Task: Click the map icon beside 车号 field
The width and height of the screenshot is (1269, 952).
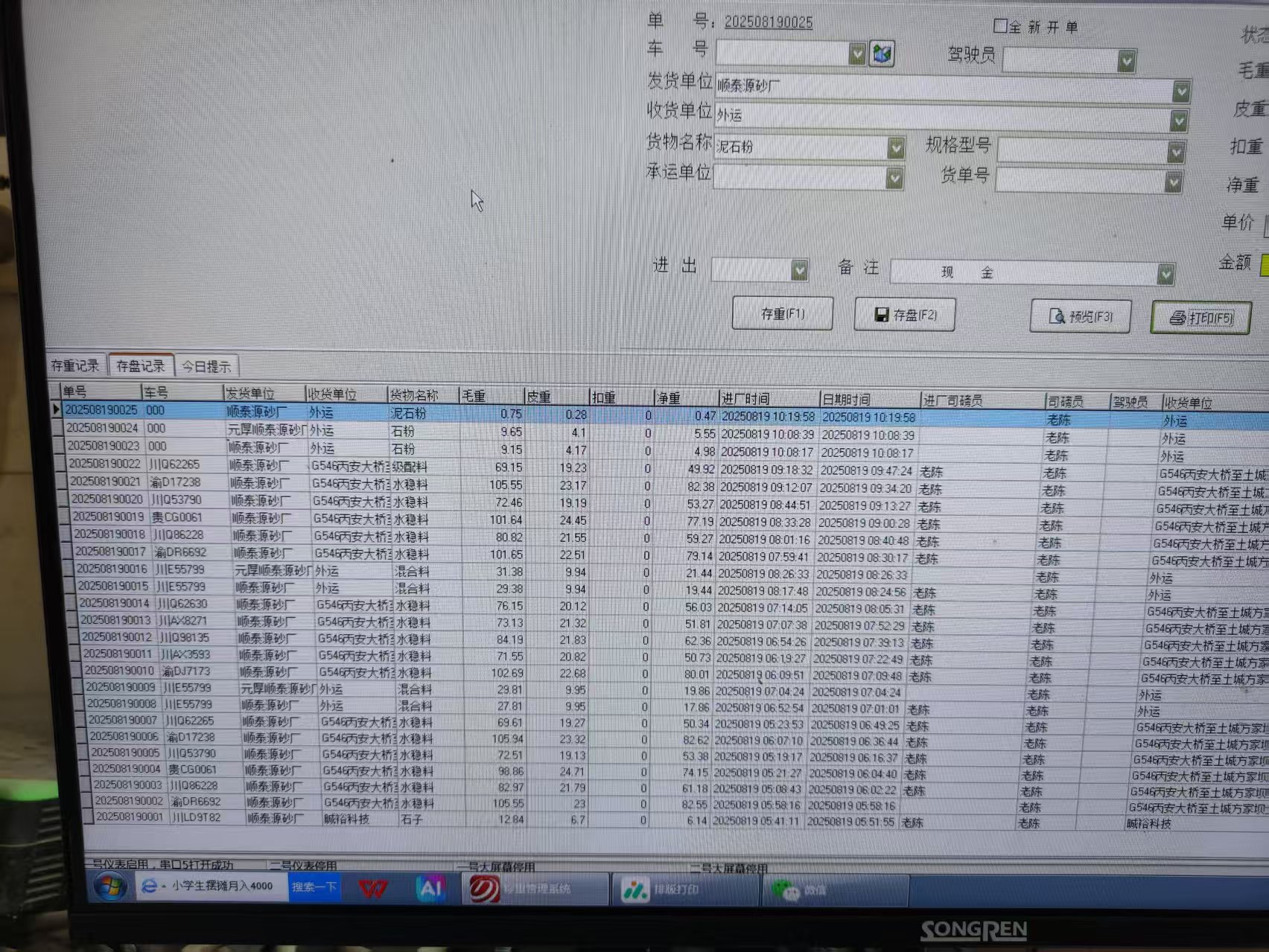Action: [x=882, y=54]
